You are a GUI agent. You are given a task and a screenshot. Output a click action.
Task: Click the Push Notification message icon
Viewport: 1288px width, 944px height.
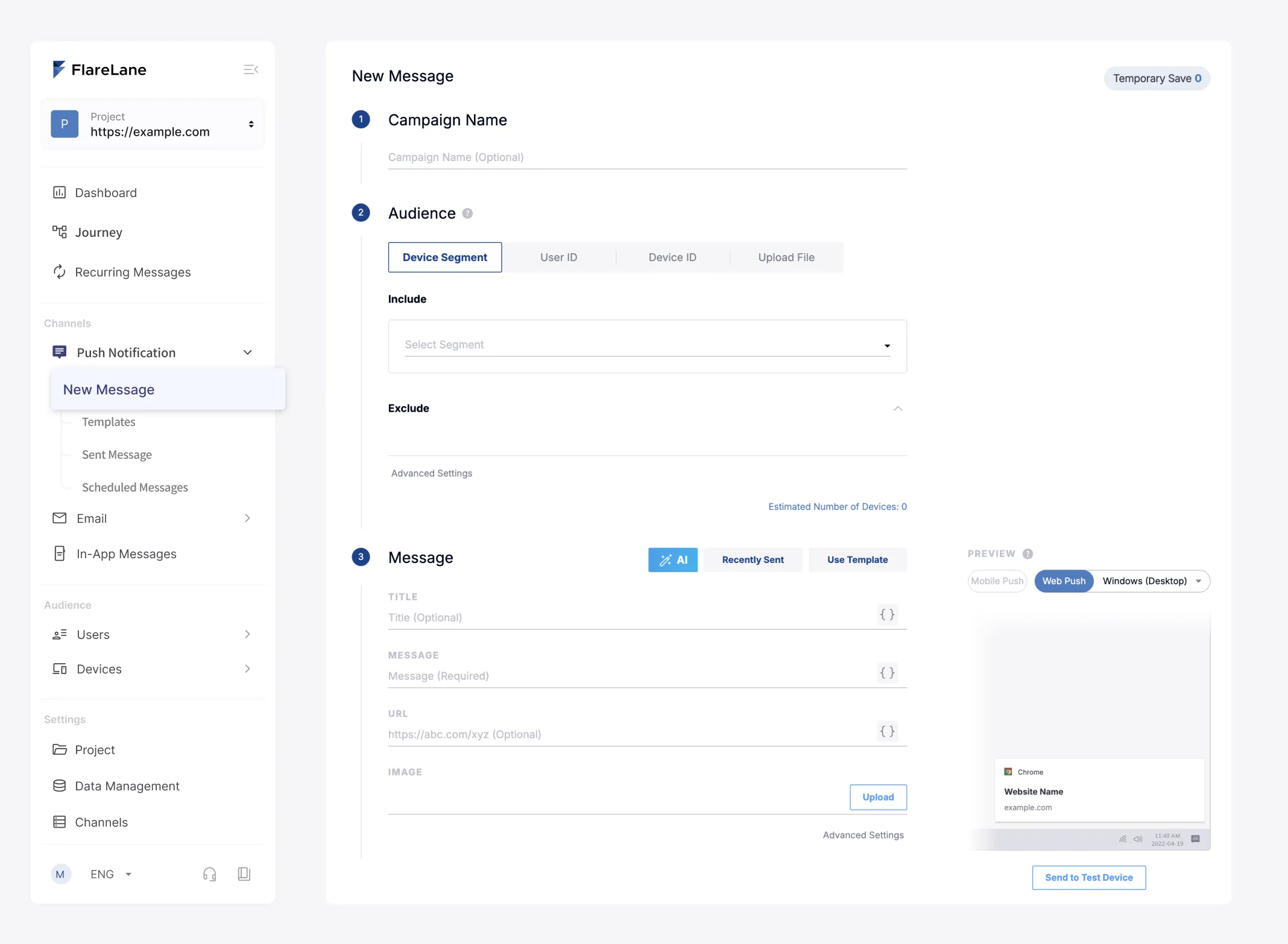(x=59, y=352)
